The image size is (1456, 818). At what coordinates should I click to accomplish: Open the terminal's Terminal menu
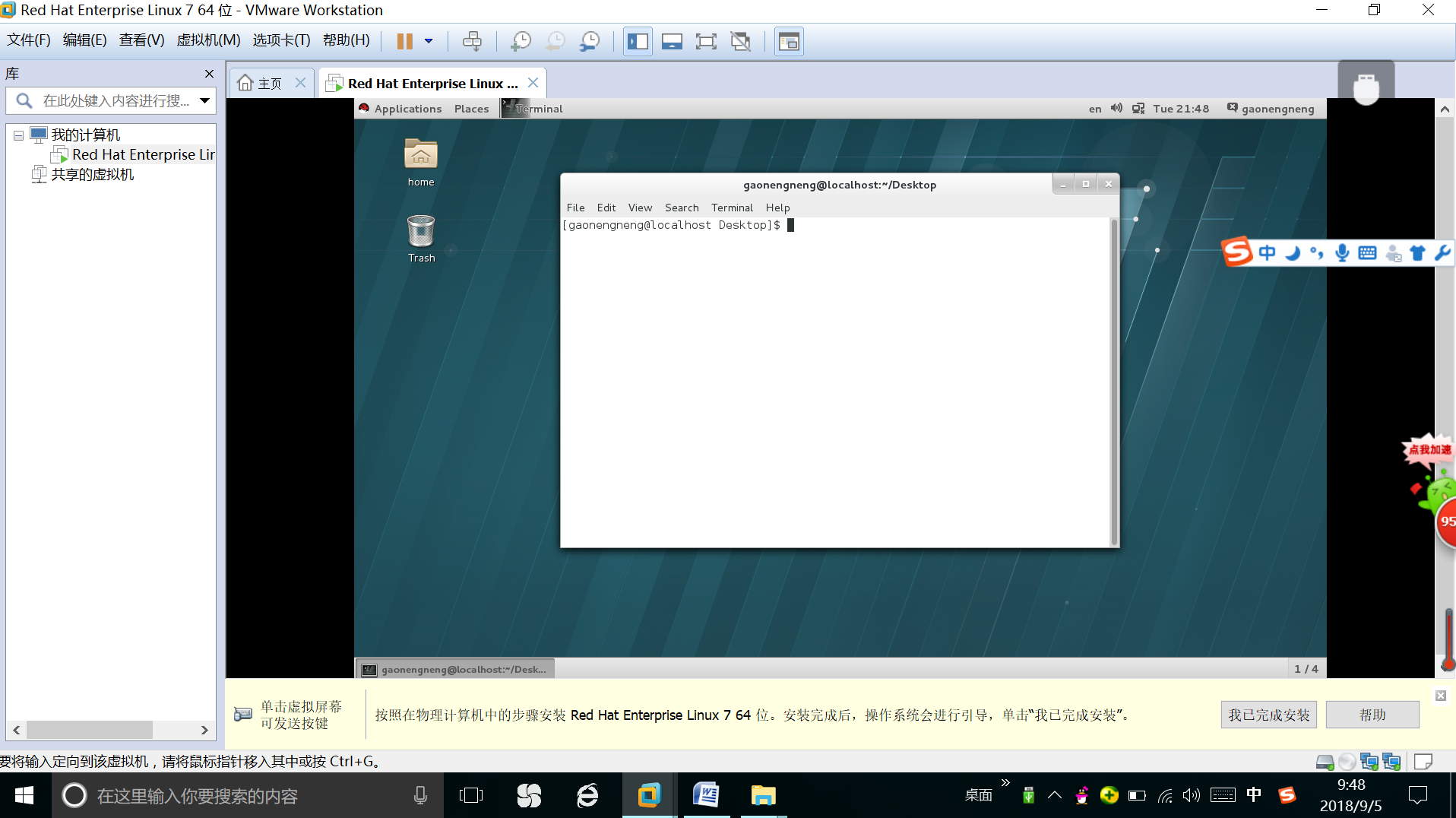point(732,208)
